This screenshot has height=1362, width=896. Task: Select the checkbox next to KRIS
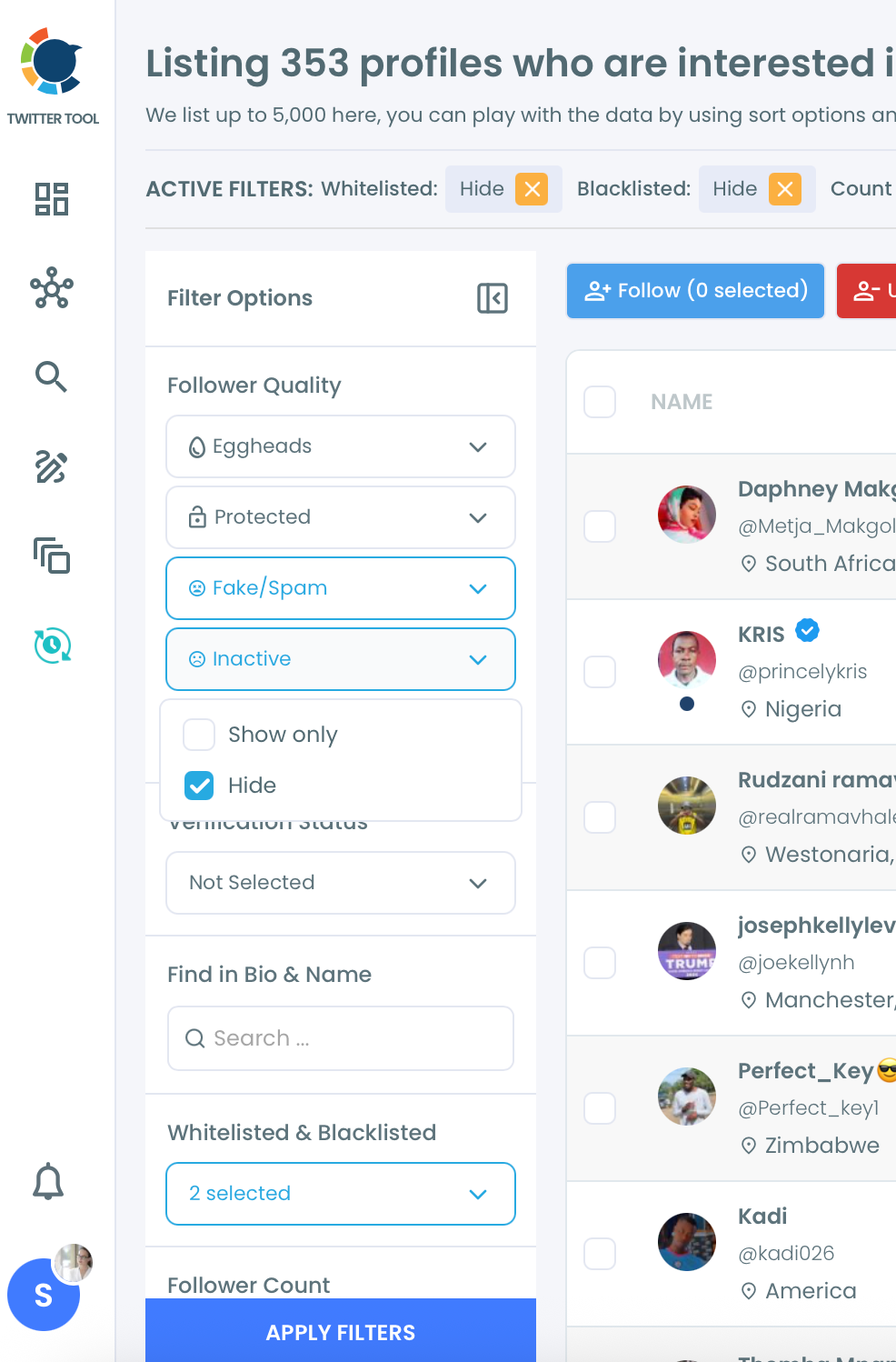600,672
